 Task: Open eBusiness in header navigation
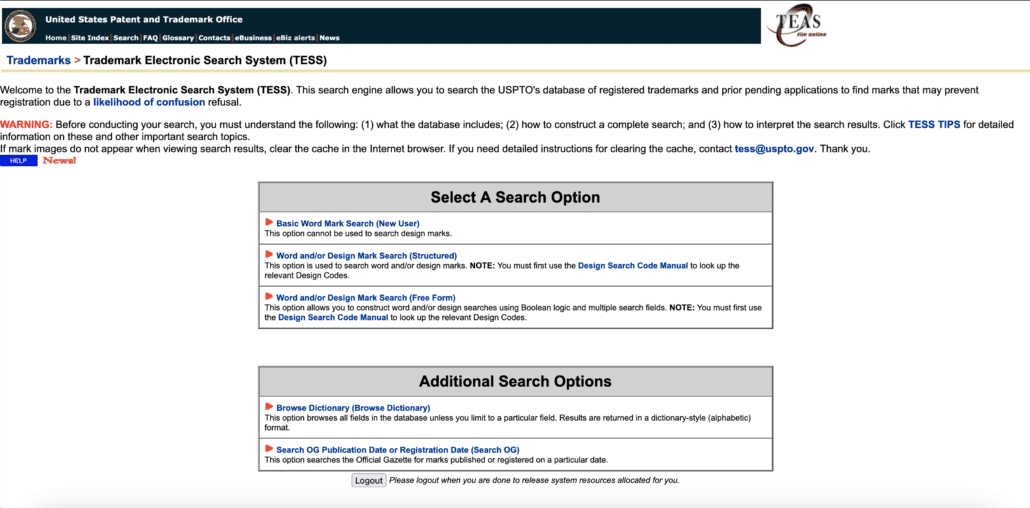click(x=254, y=37)
